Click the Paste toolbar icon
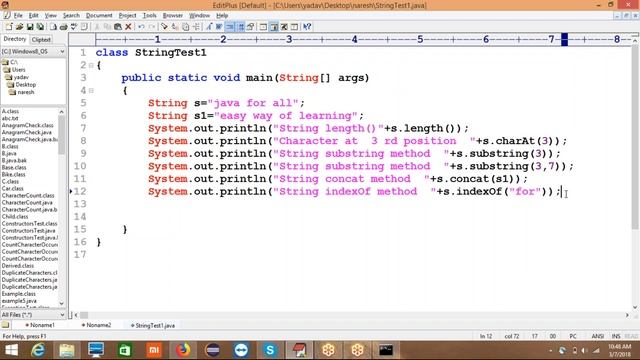The image size is (640, 360). (118, 27)
